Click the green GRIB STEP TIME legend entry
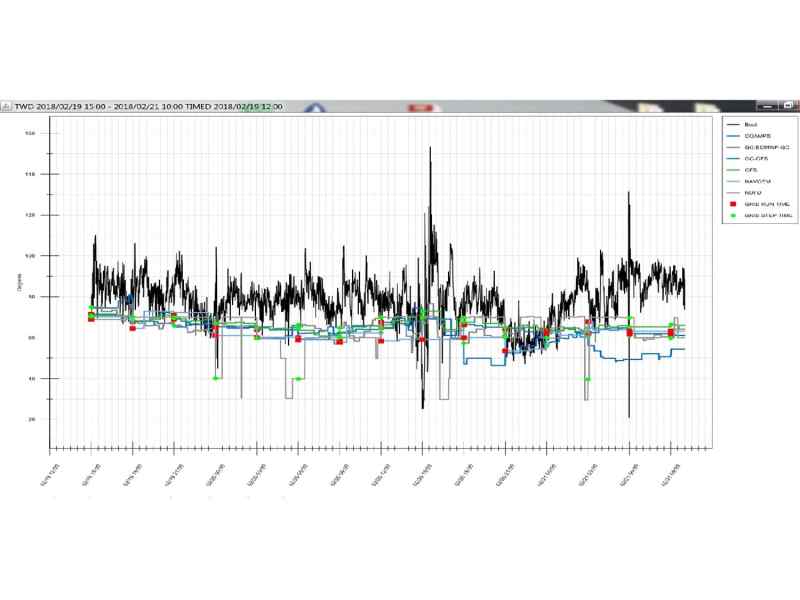Viewport: 800px width, 600px height. [761, 216]
